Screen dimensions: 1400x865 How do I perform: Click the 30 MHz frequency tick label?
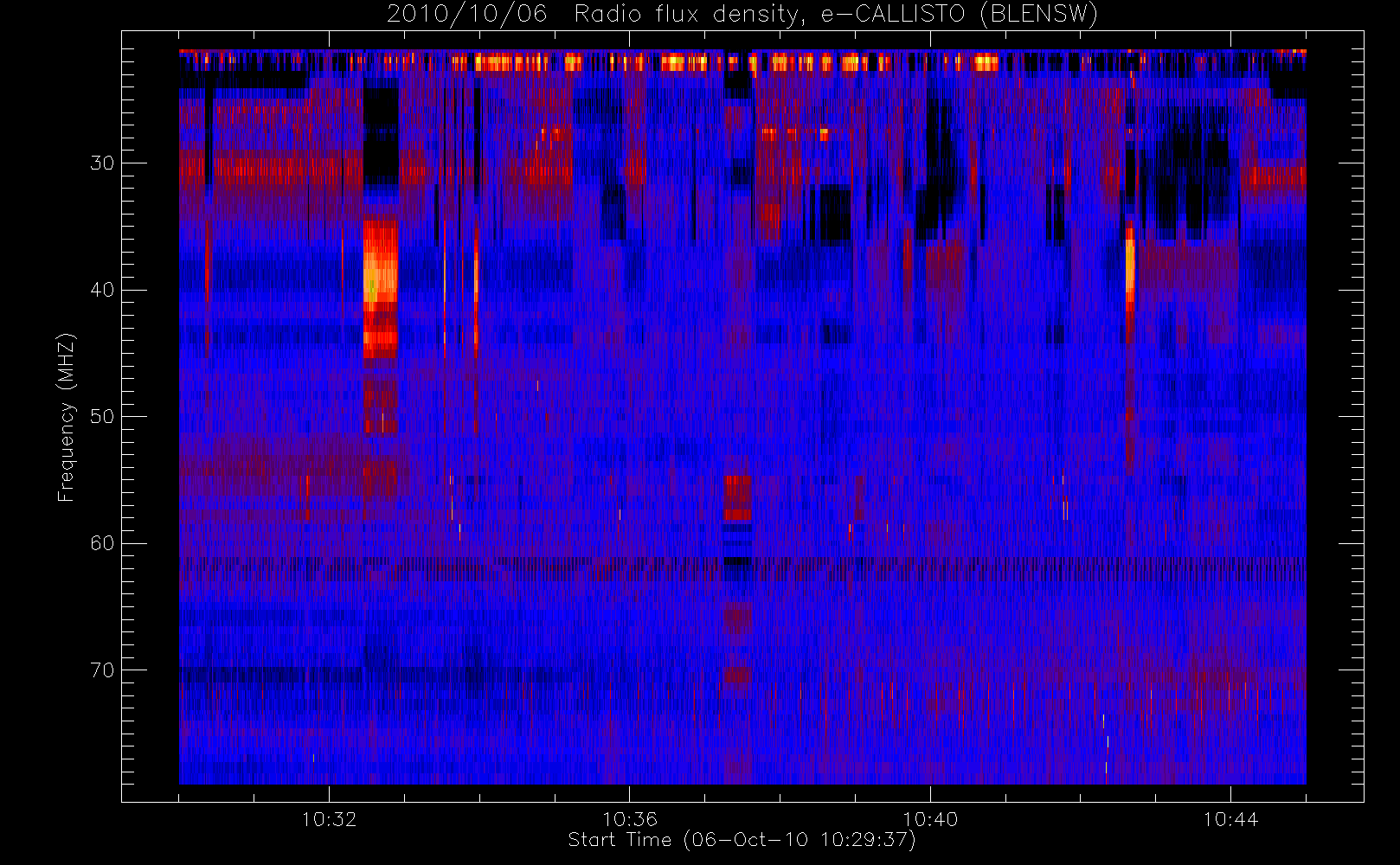click(x=102, y=163)
